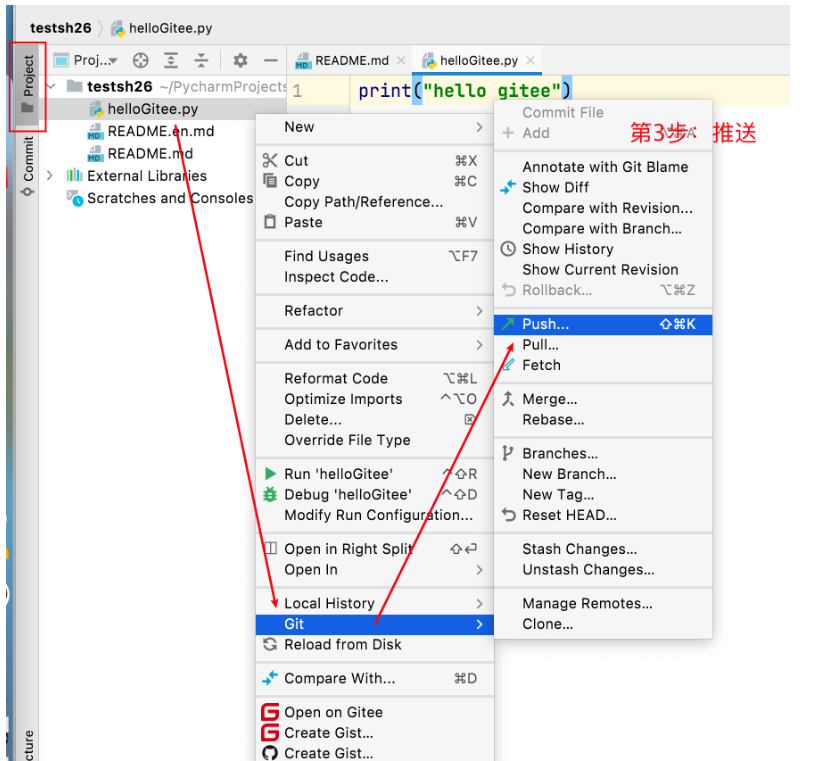Choose Show Current Revision
Image resolution: width=819 pixels, height=761 pixels.
pos(603,270)
